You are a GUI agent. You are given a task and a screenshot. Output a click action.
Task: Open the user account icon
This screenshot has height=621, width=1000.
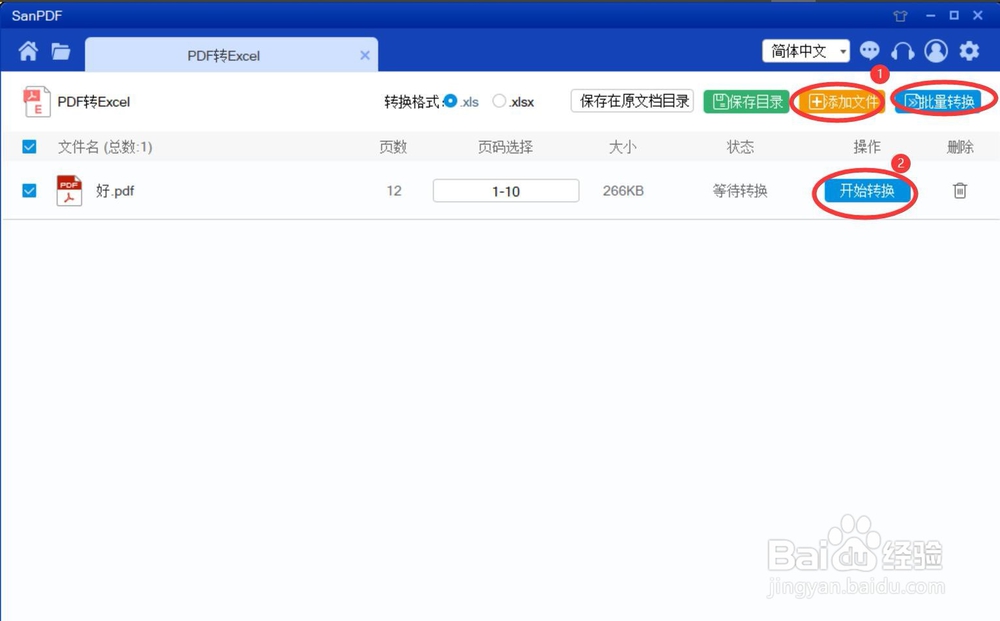[x=936, y=49]
